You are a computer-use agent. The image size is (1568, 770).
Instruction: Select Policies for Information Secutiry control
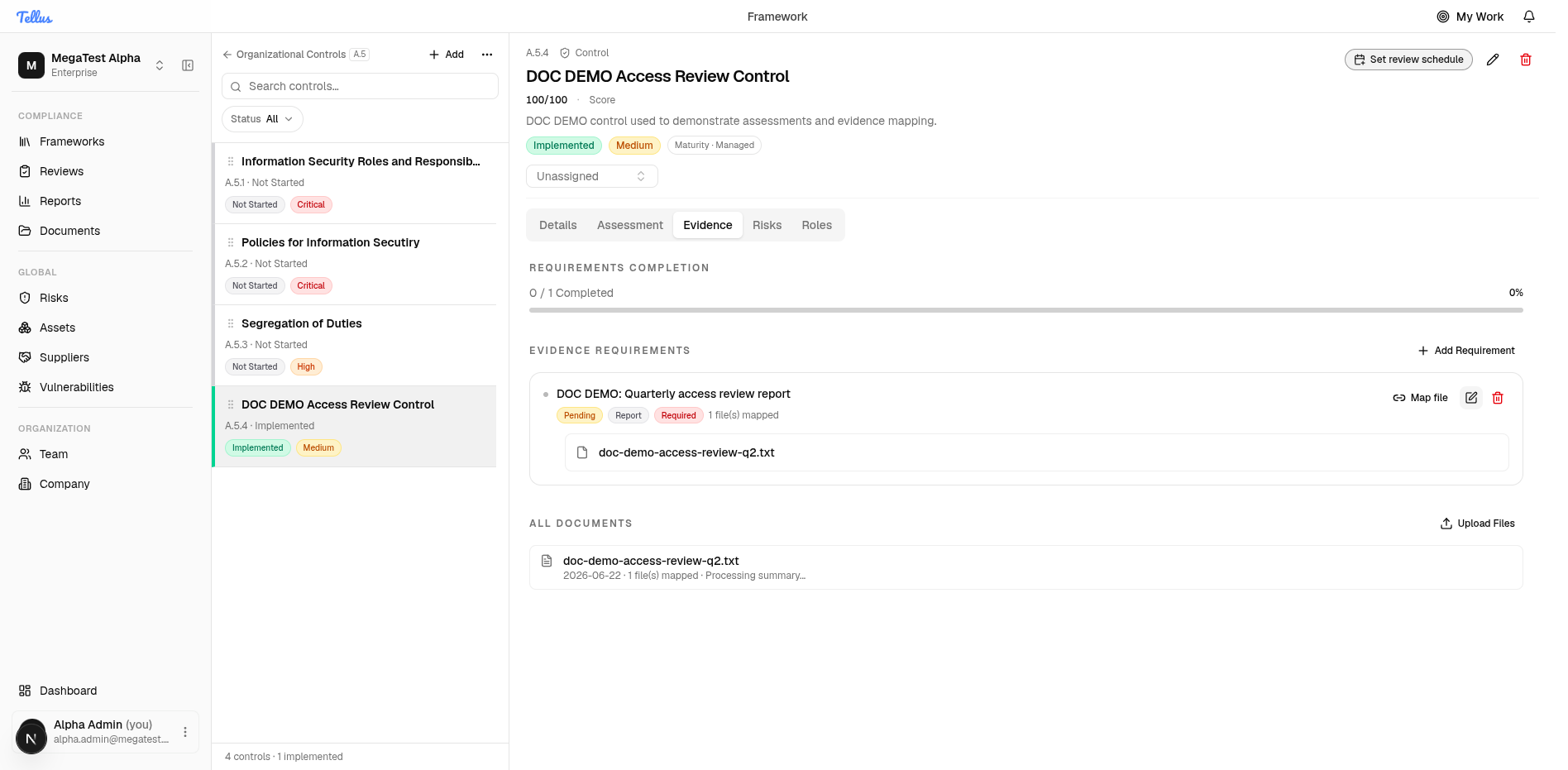pos(356,264)
